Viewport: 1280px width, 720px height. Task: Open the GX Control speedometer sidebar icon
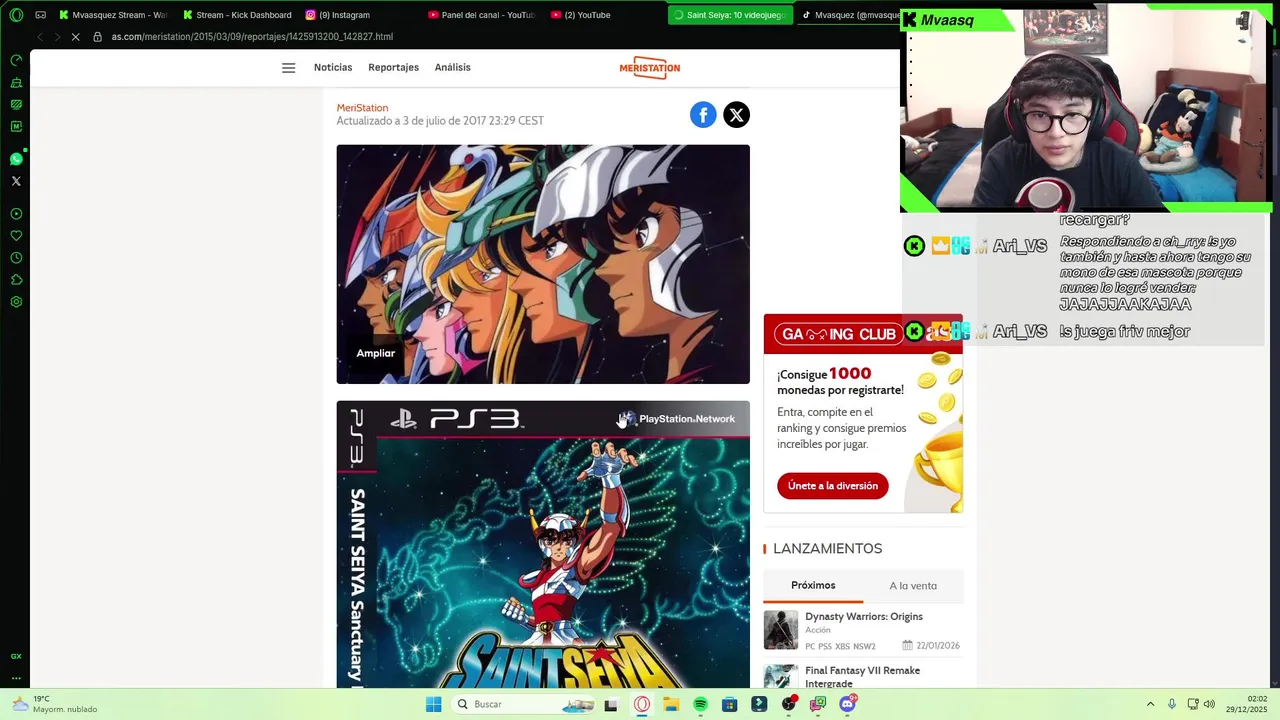(x=16, y=60)
